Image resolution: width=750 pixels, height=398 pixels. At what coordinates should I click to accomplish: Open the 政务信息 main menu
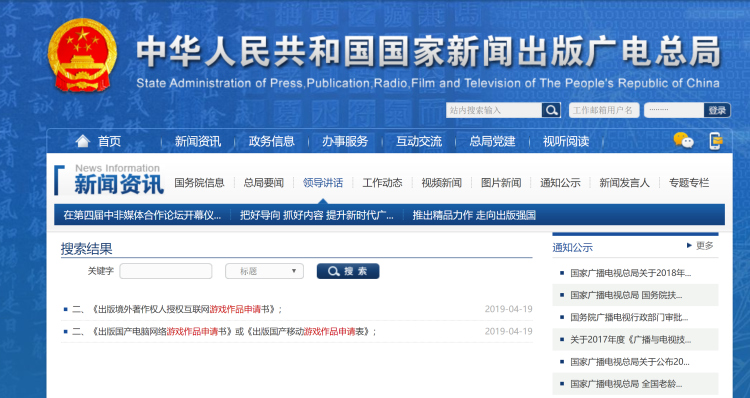271,141
